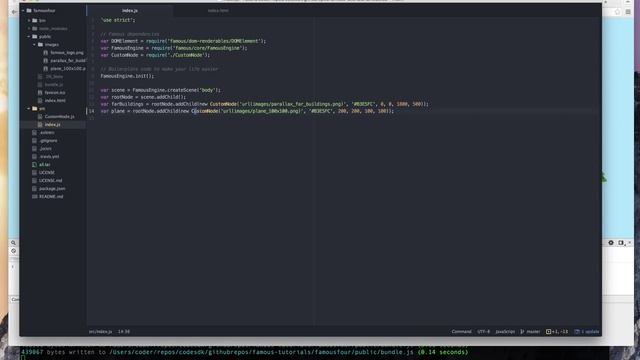
Task: Click the 14:38 cursor position indicator
Action: [x=124, y=331]
